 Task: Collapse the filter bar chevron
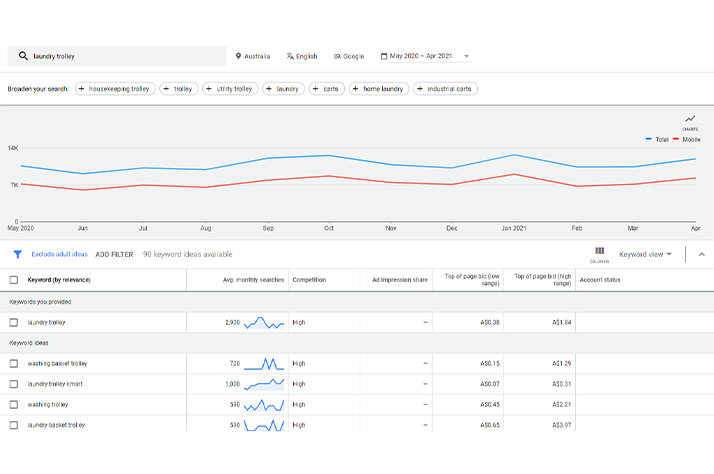click(702, 254)
